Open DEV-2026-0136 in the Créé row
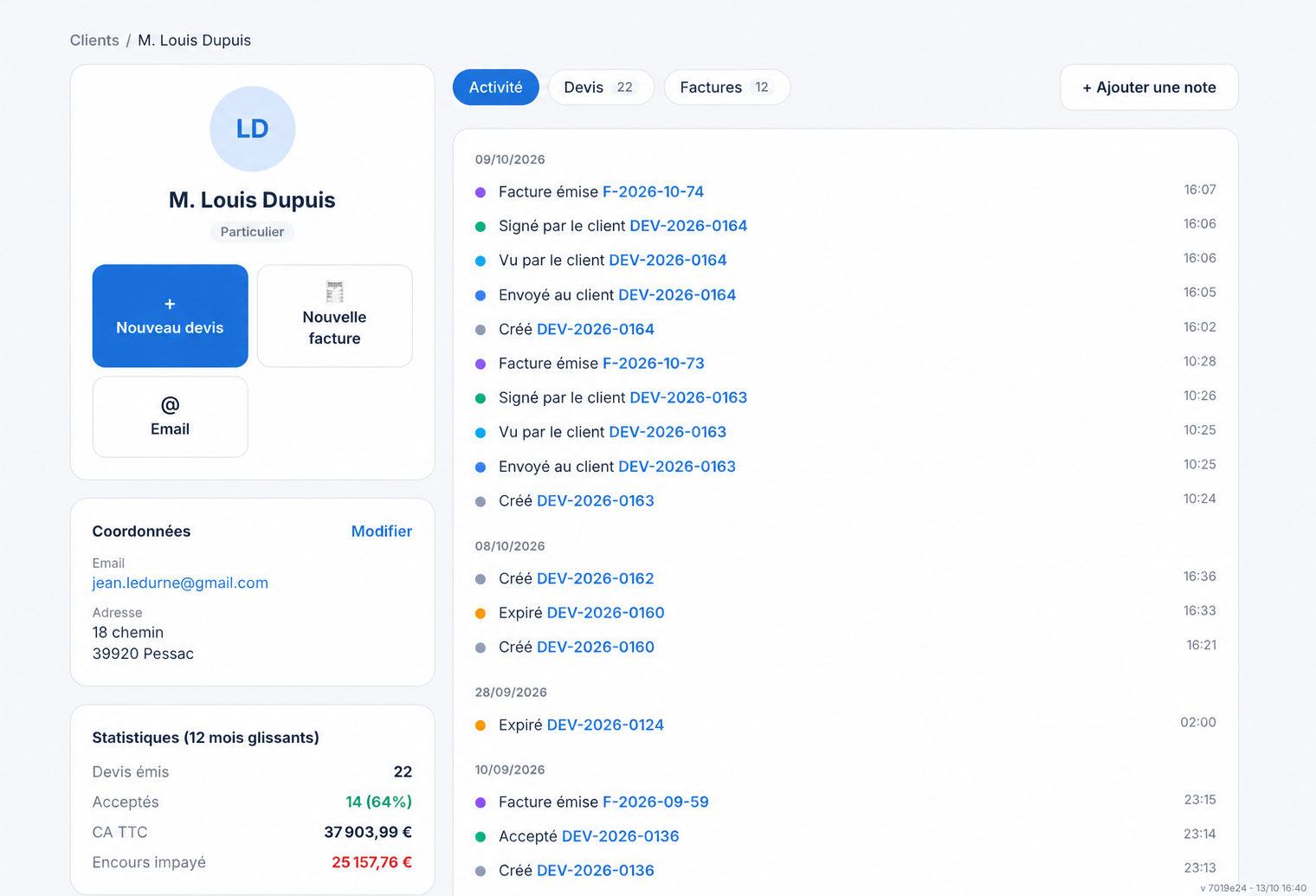The image size is (1316, 896). [596, 870]
